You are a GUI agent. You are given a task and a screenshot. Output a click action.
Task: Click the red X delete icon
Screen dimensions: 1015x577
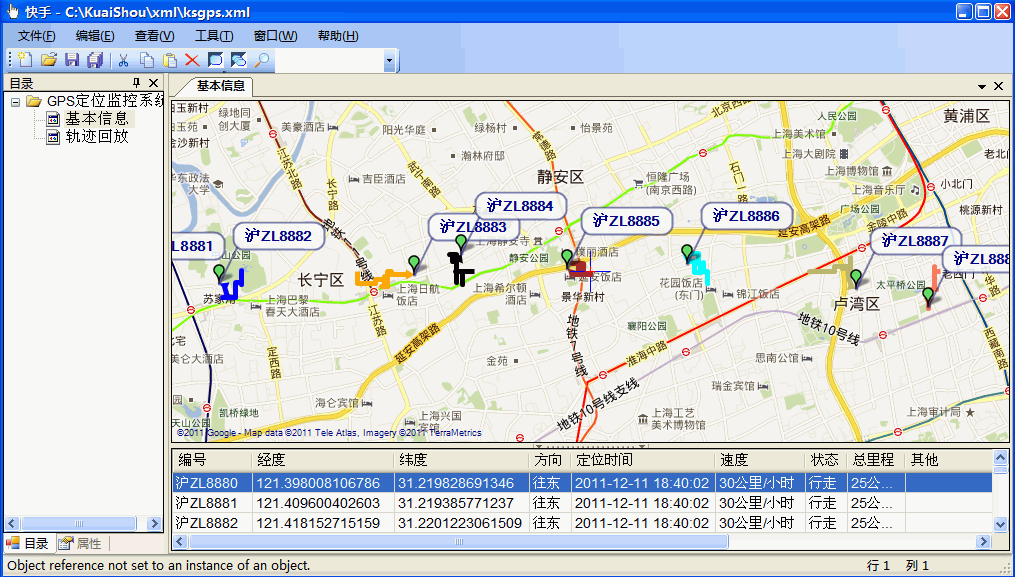192,60
